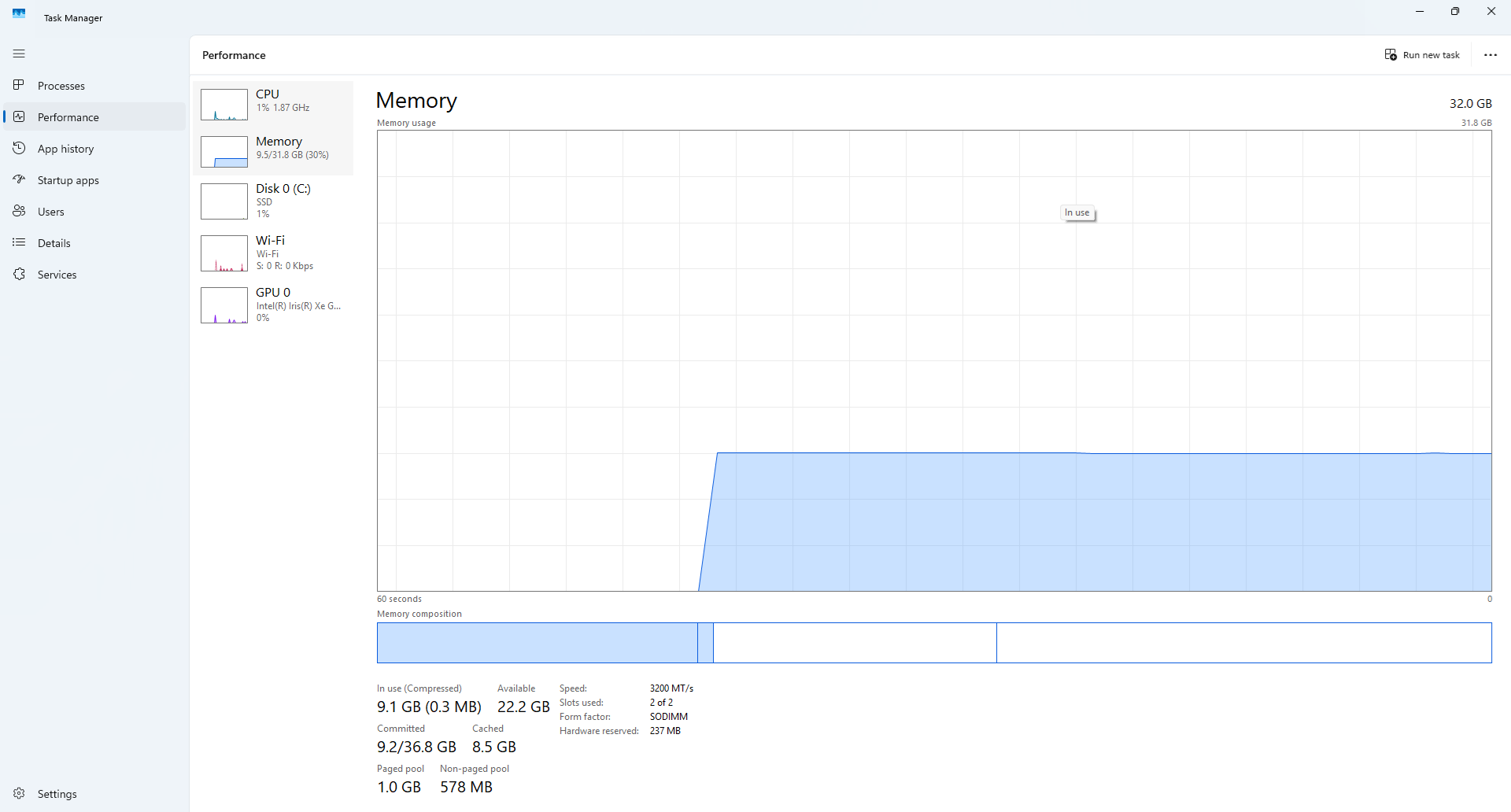
Task: Click Run new task button
Action: coord(1422,55)
